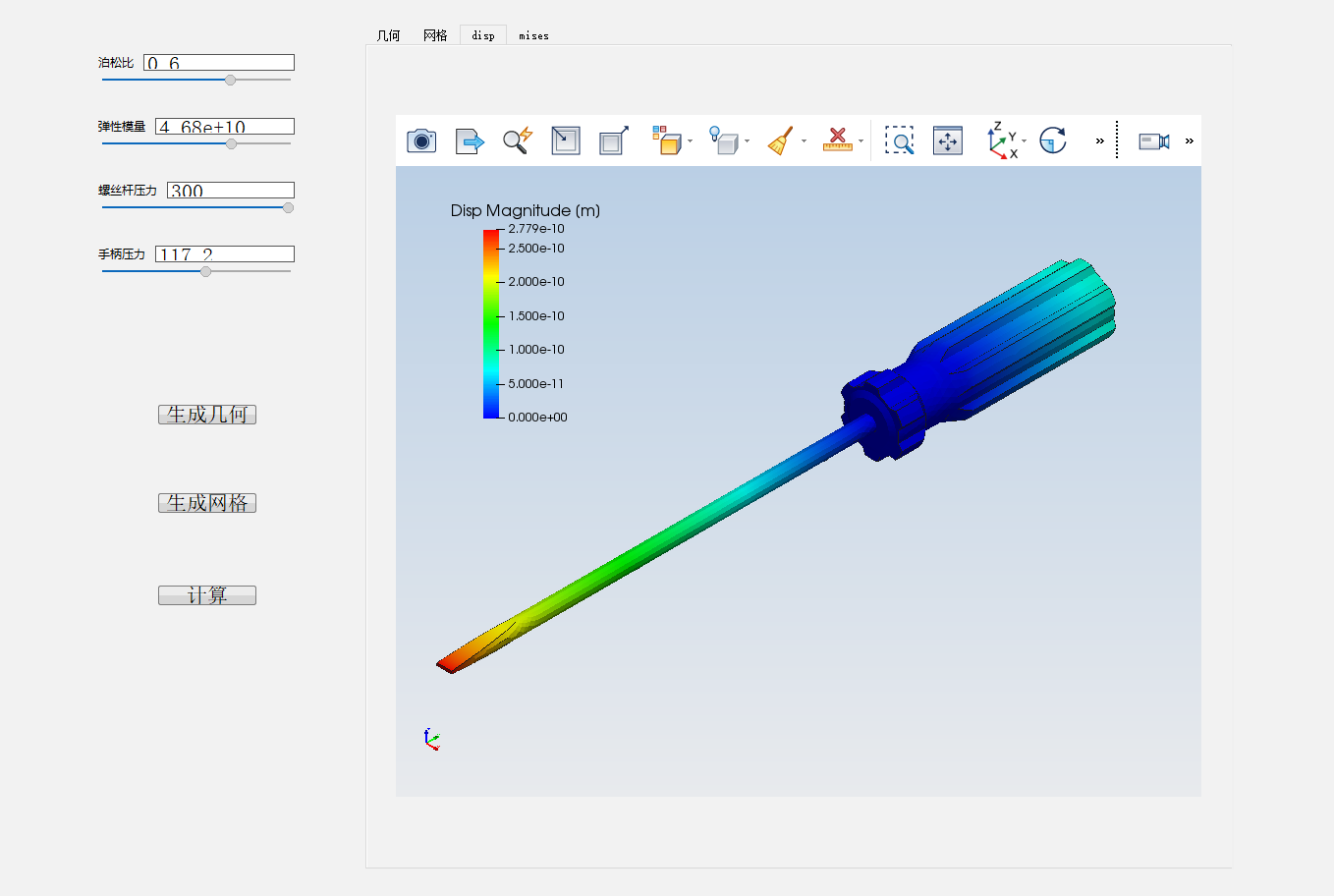Open the mises tab
Screen dimensions: 1334x896
click(x=533, y=35)
